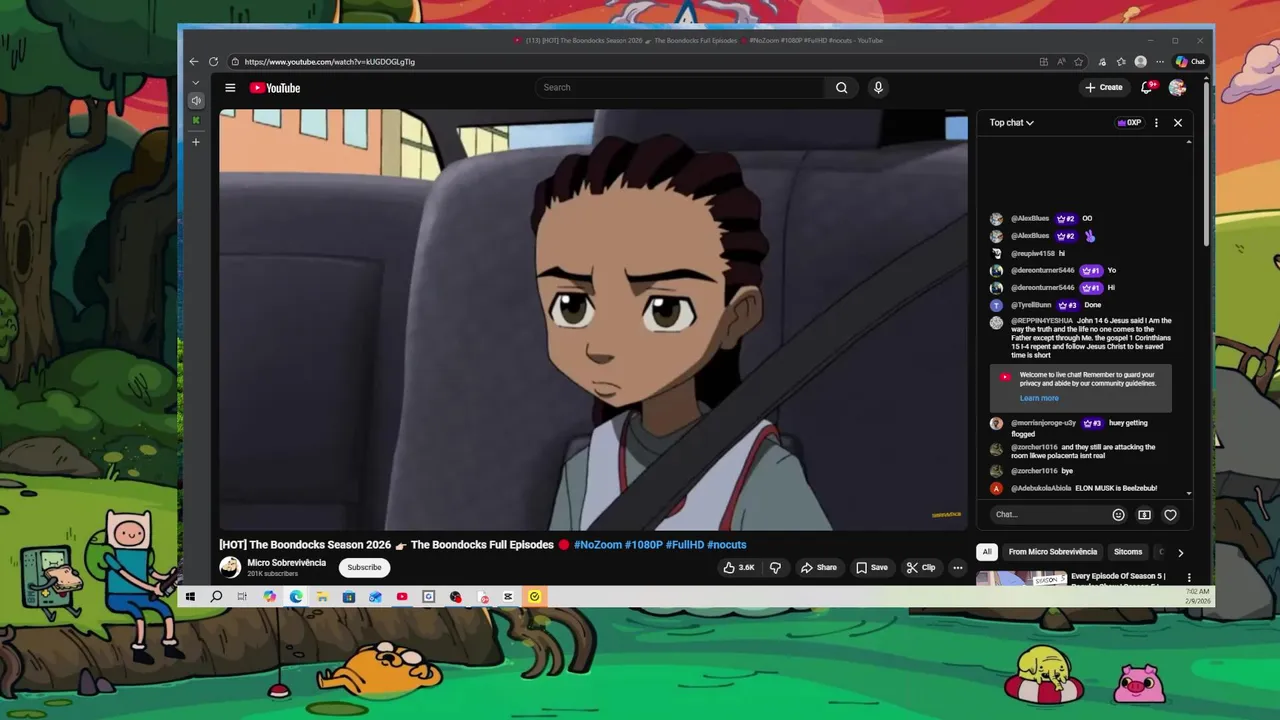Click the Create button

(x=1104, y=88)
